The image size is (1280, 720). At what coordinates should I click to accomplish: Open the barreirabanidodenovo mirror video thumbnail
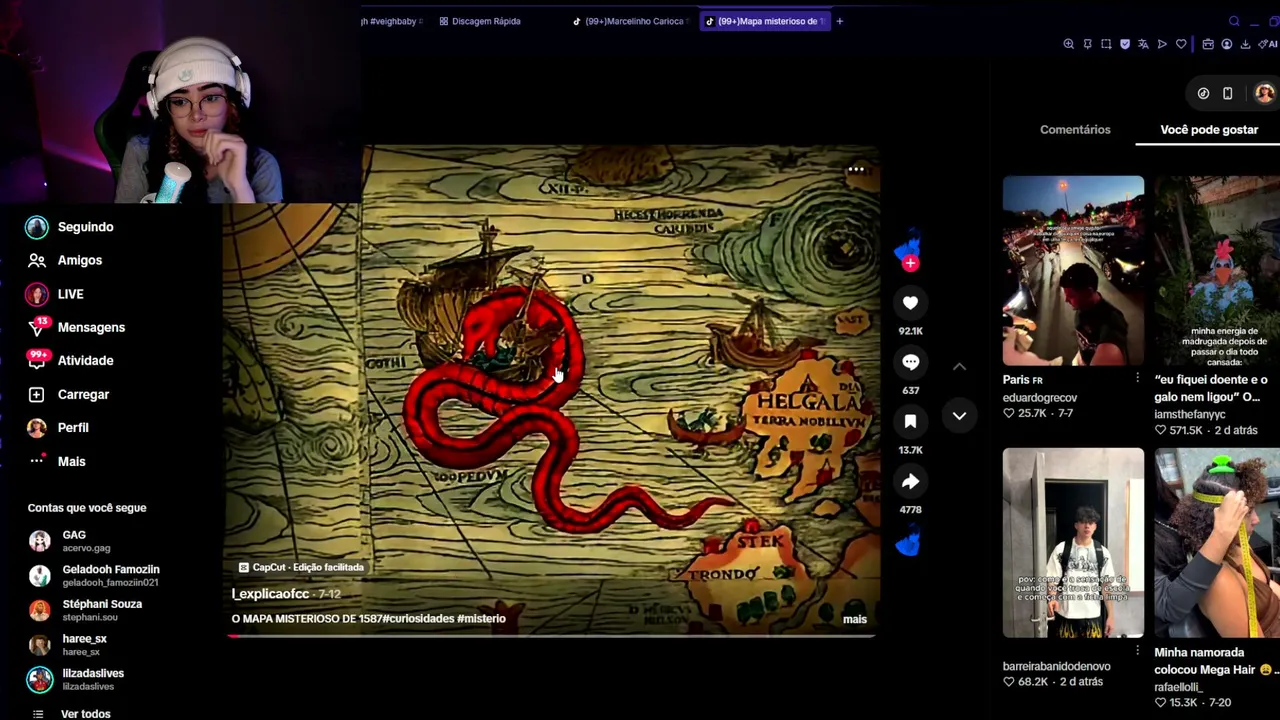[x=1073, y=543]
